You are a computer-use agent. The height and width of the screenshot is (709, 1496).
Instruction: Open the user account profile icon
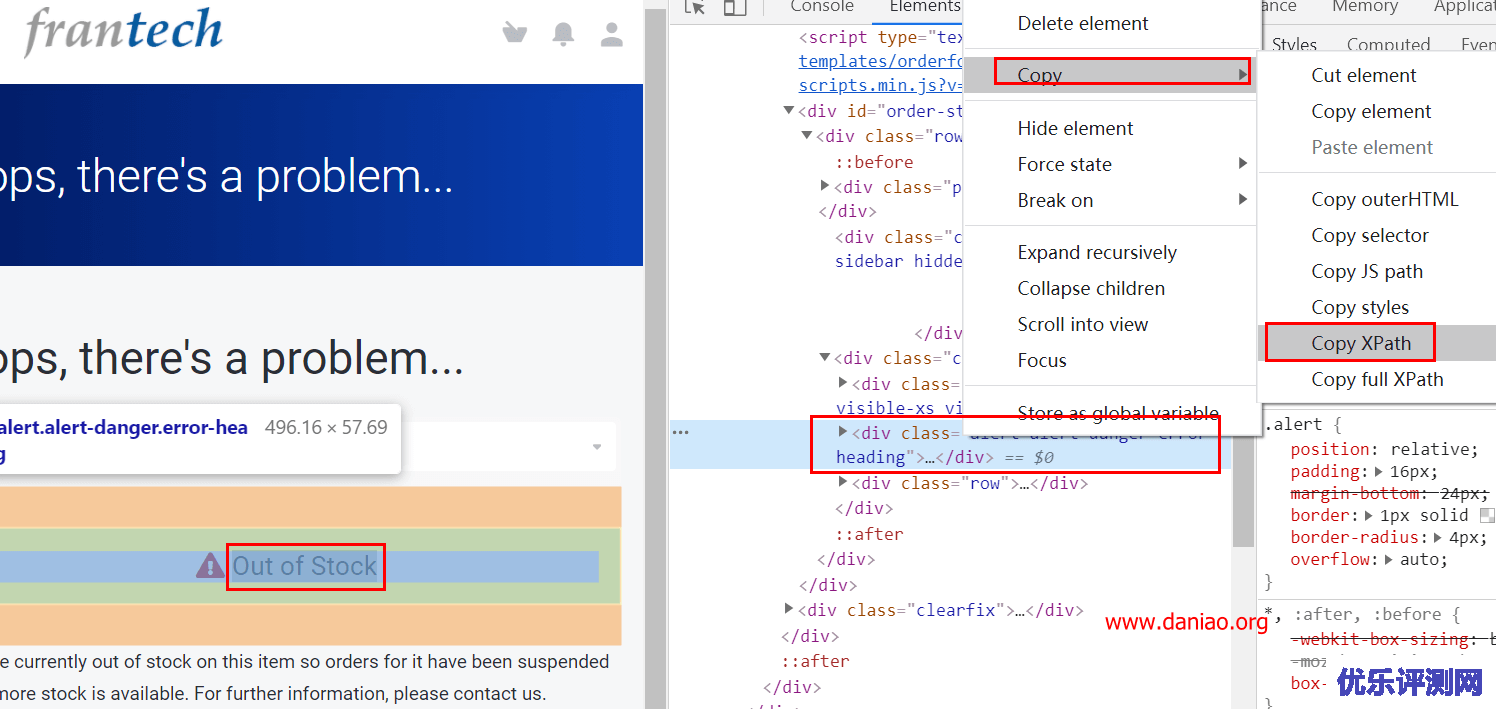[x=611, y=35]
